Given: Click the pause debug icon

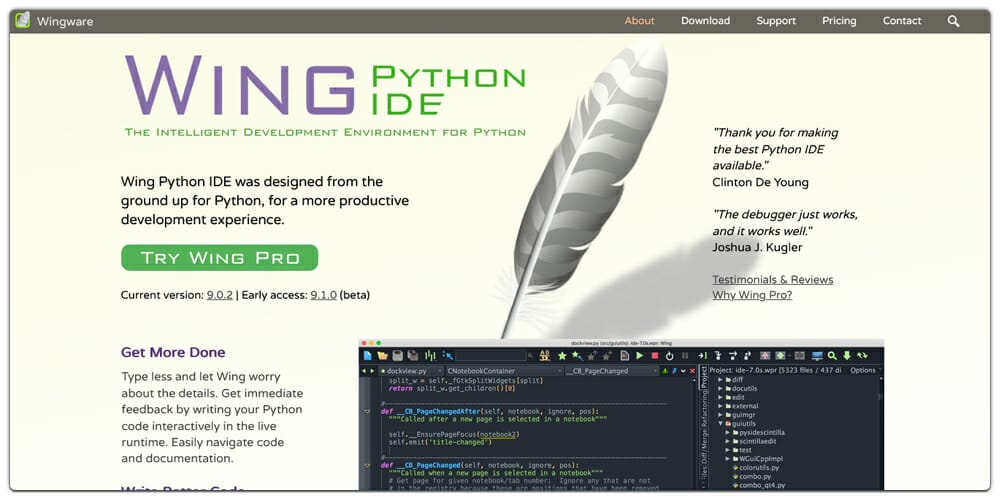Looking at the screenshot, I should pos(685,356).
